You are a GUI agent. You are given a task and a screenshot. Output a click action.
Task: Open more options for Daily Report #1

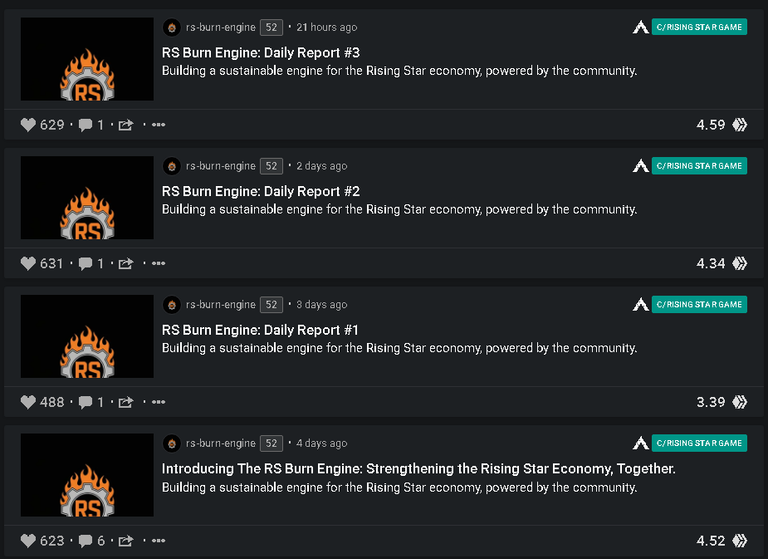pyautogui.click(x=158, y=402)
